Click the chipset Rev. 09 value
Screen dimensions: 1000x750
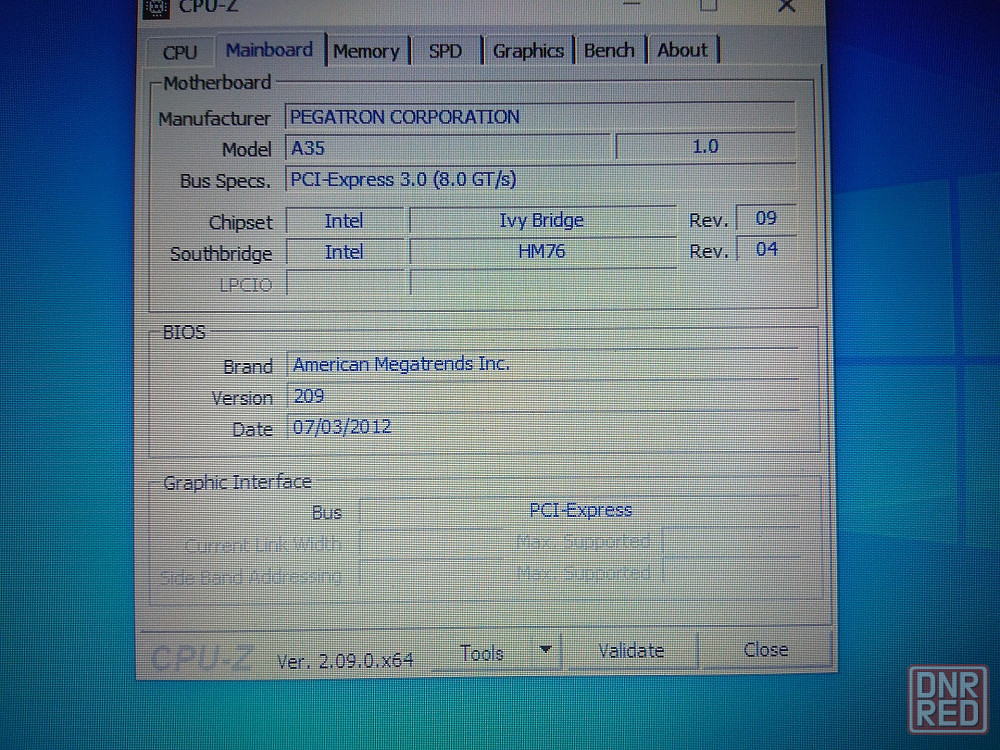click(x=766, y=218)
